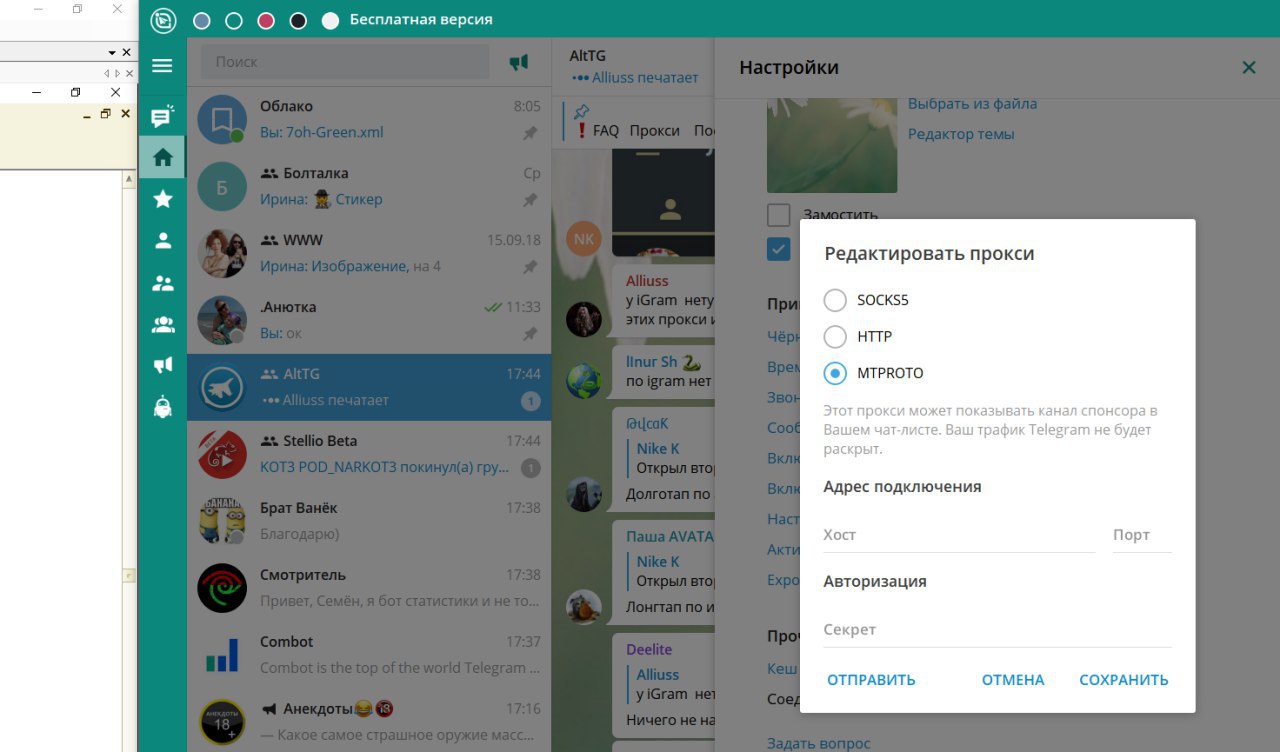Click the Прокси pinned link

655,131
